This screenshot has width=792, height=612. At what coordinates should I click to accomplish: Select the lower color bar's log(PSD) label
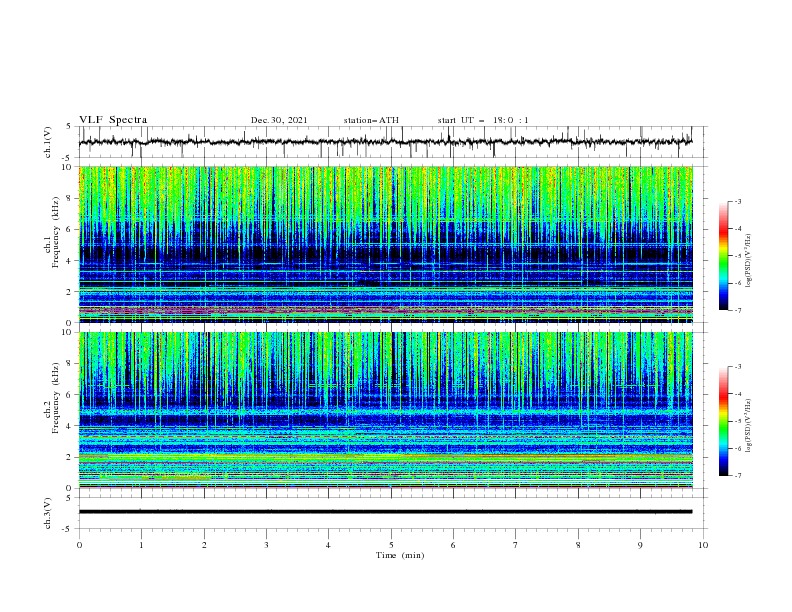pos(749,426)
